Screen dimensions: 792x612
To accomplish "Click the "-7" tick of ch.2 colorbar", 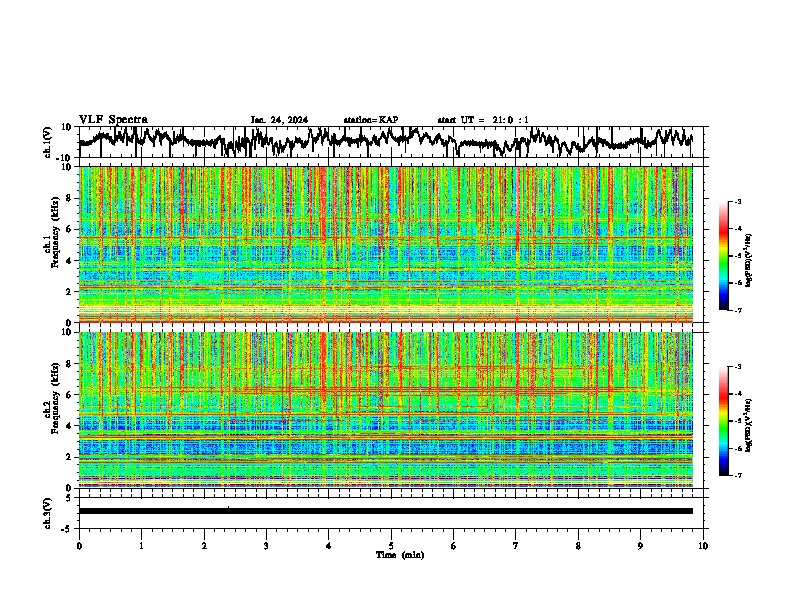I will point(738,475).
